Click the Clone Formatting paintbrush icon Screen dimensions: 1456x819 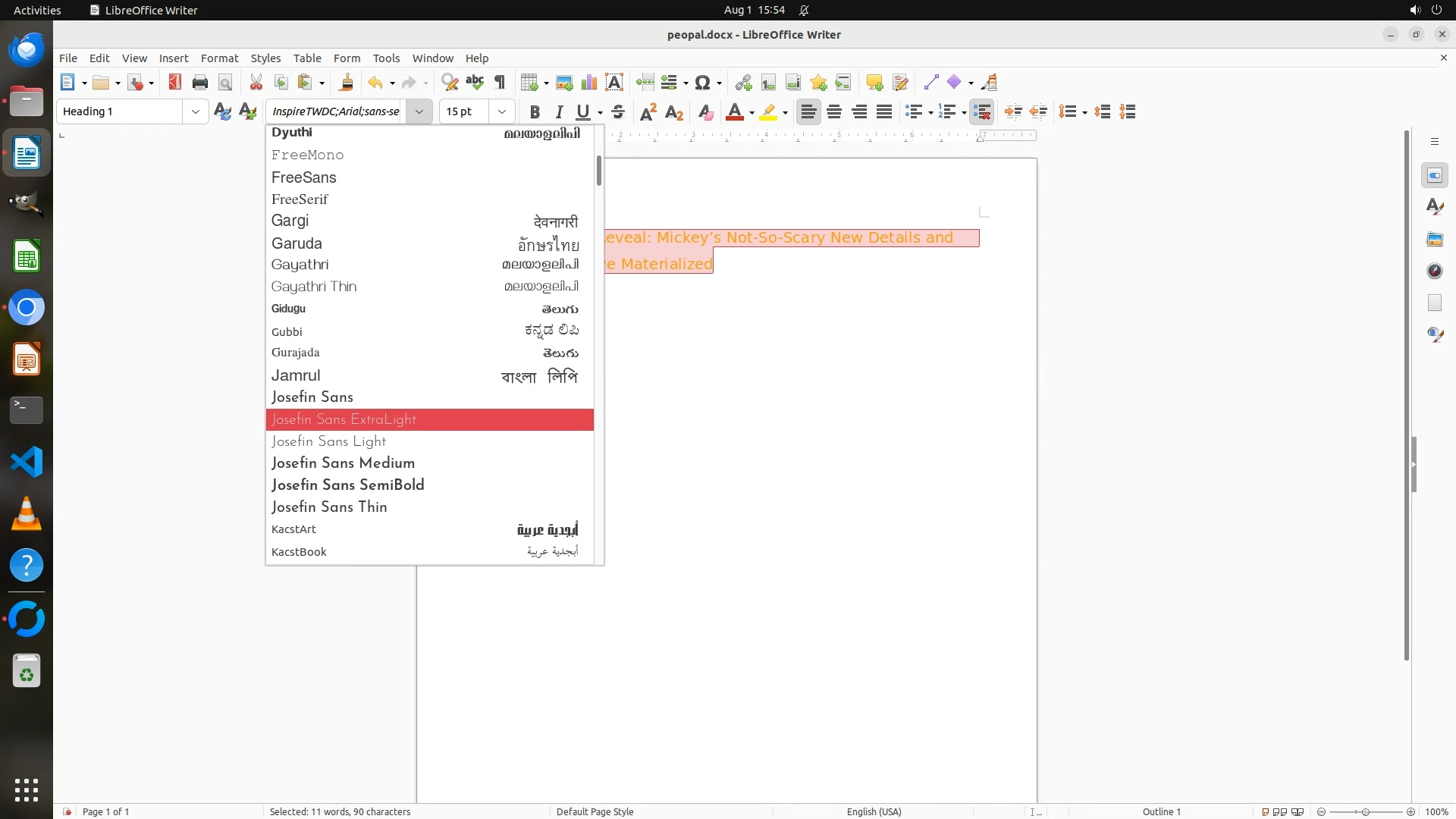(347, 83)
